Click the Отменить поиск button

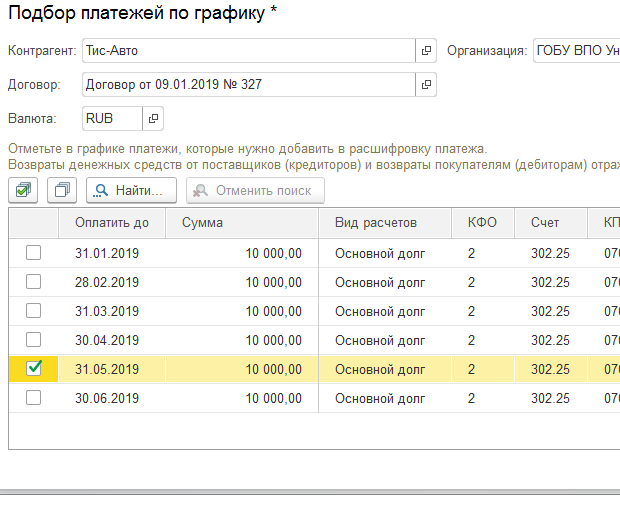(x=255, y=190)
